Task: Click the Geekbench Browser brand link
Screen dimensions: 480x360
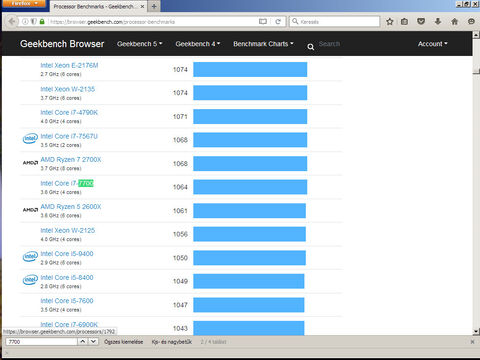Action: pyautogui.click(x=62, y=44)
